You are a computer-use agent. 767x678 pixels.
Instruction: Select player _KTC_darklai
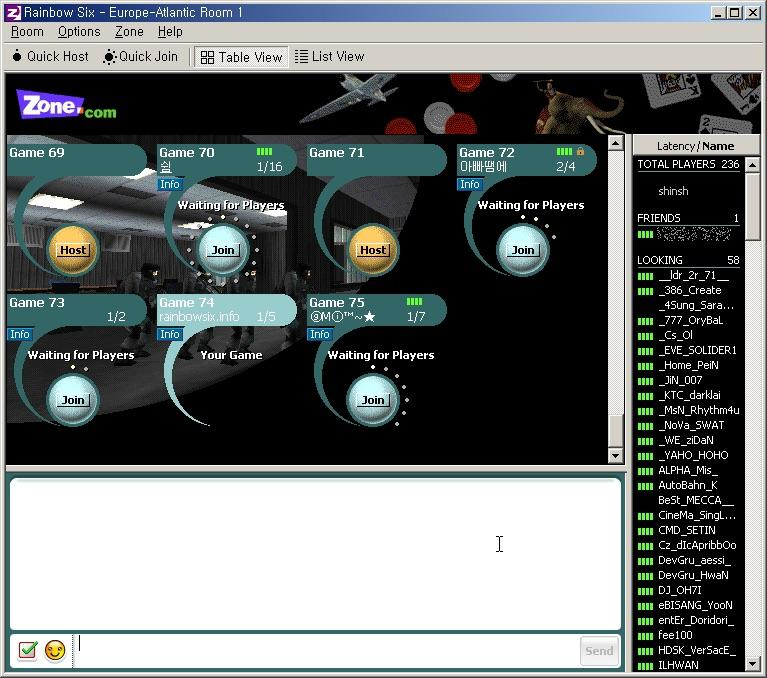(x=689, y=395)
